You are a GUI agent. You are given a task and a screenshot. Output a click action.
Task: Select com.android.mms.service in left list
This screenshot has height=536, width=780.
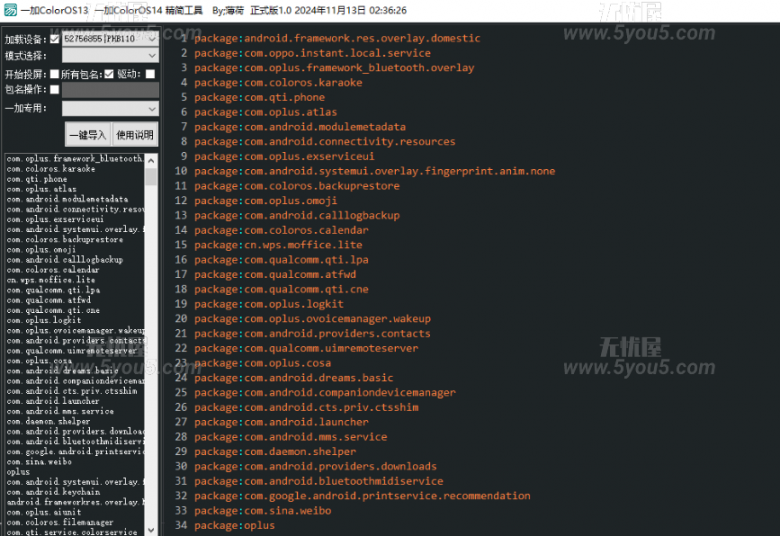click(x=60, y=412)
